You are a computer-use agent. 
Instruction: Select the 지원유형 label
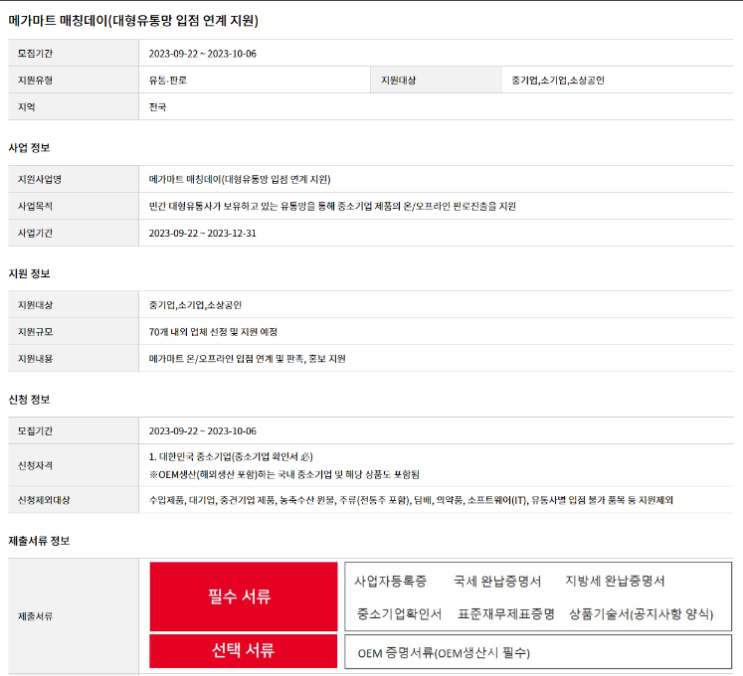(35, 80)
